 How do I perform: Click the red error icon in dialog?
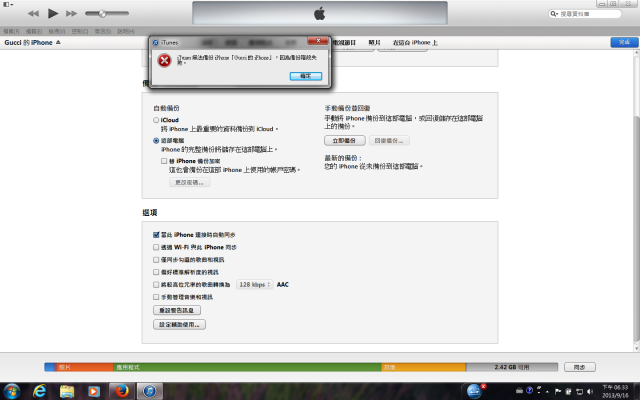[164, 60]
